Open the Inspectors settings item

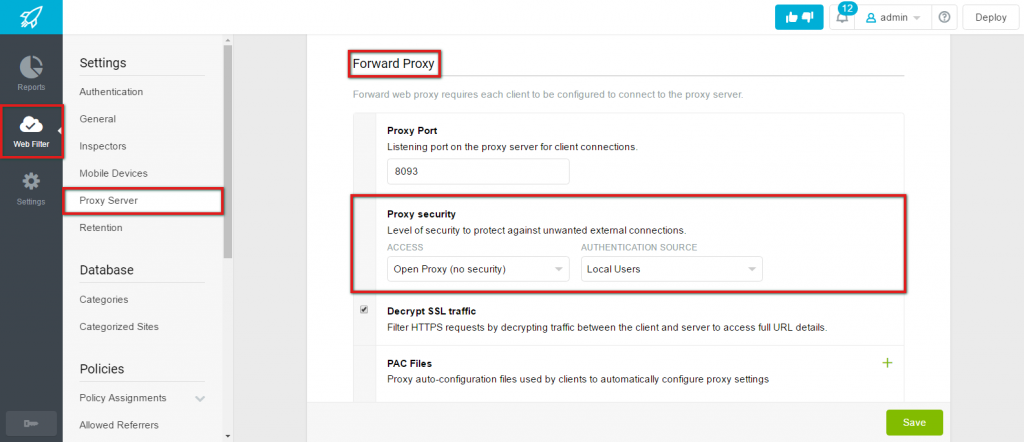click(x=103, y=146)
